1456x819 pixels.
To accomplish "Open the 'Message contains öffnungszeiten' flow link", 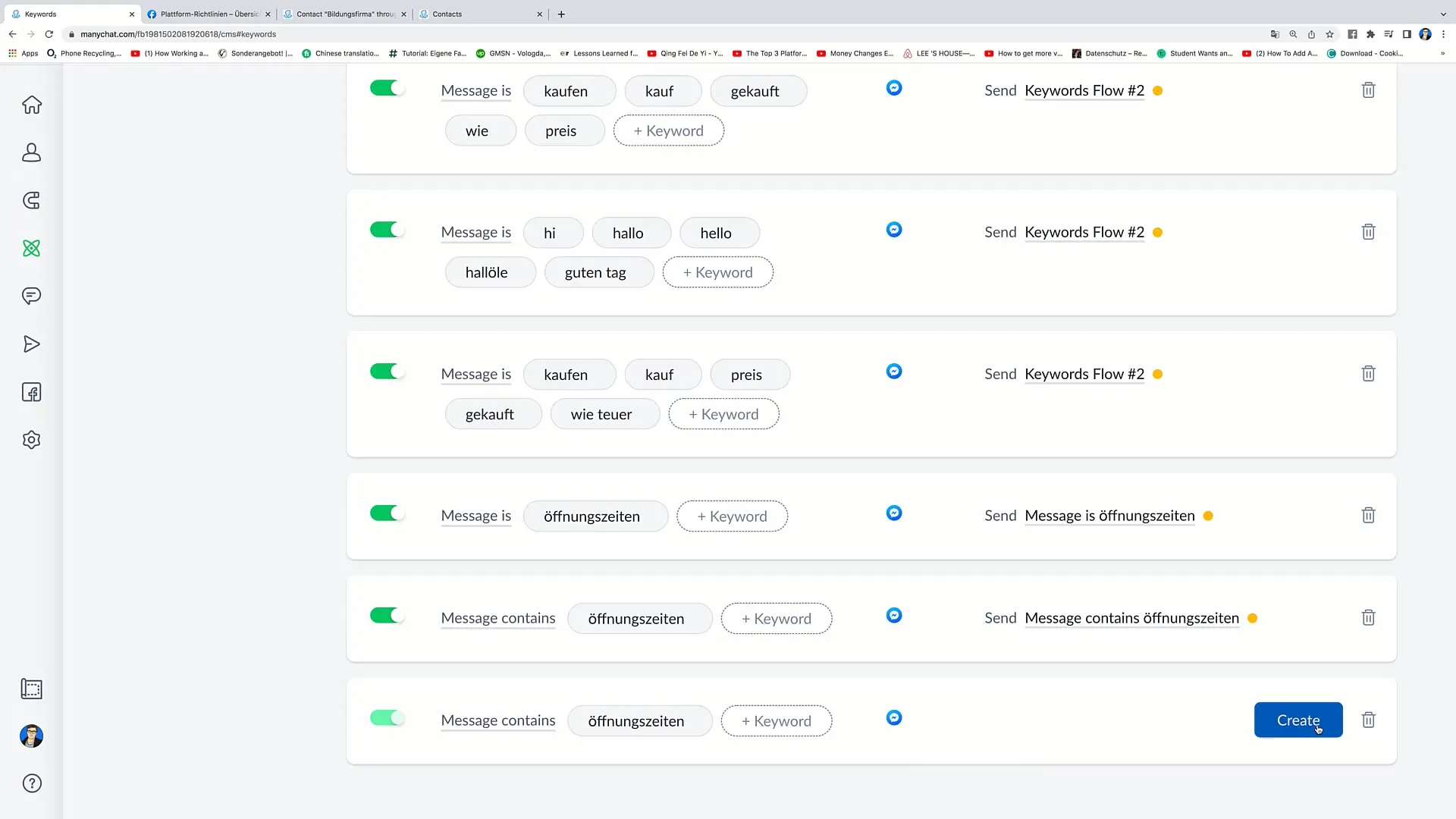I will [1131, 619].
